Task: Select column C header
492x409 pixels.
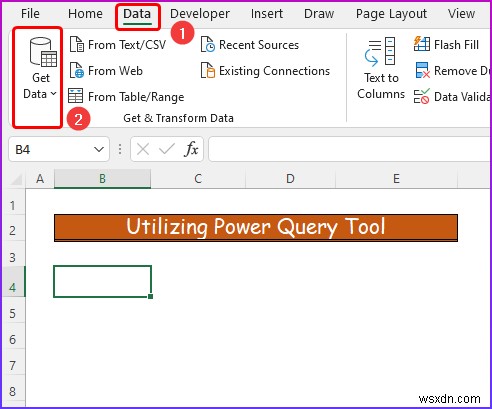Action: 198,179
